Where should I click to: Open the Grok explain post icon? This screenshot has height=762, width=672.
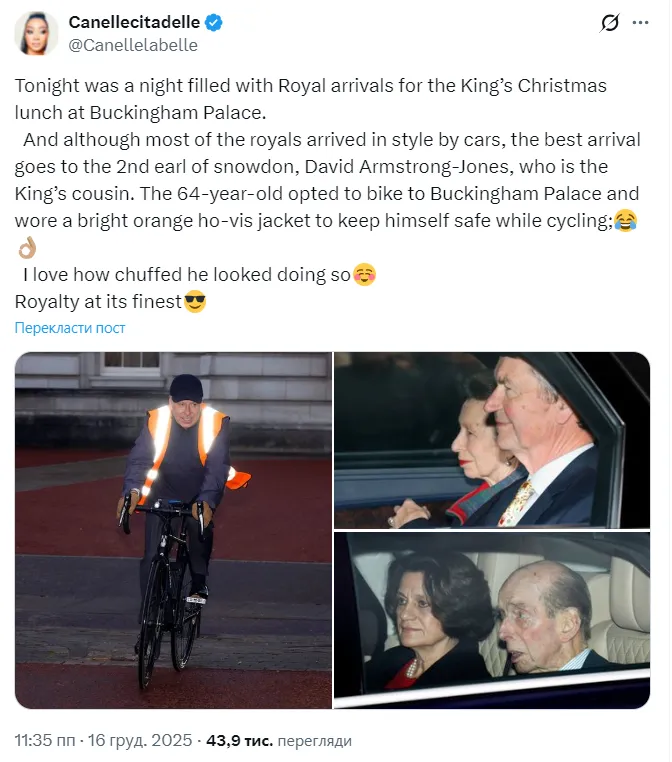608,23
